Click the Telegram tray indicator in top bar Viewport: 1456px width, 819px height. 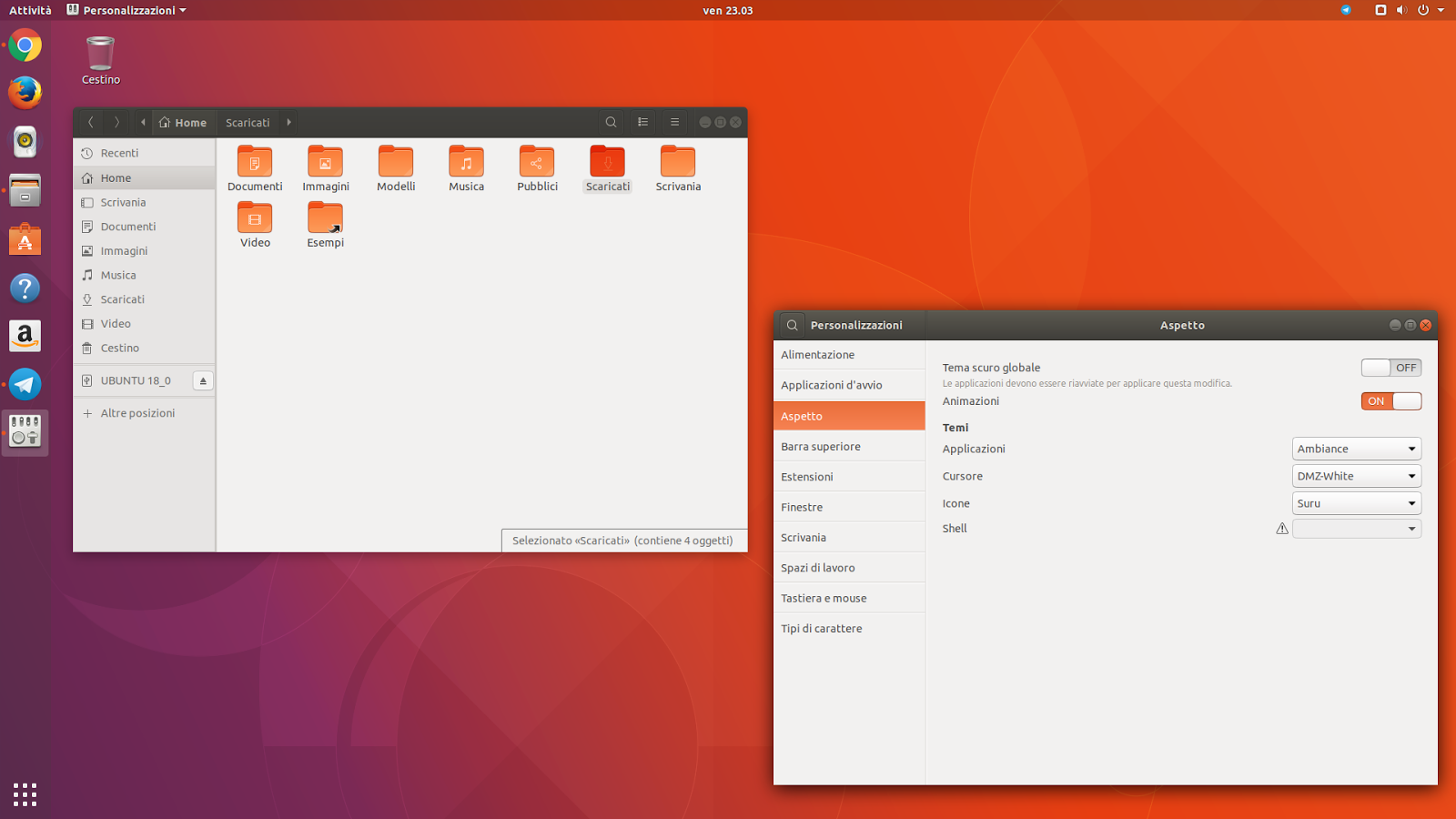(1346, 10)
